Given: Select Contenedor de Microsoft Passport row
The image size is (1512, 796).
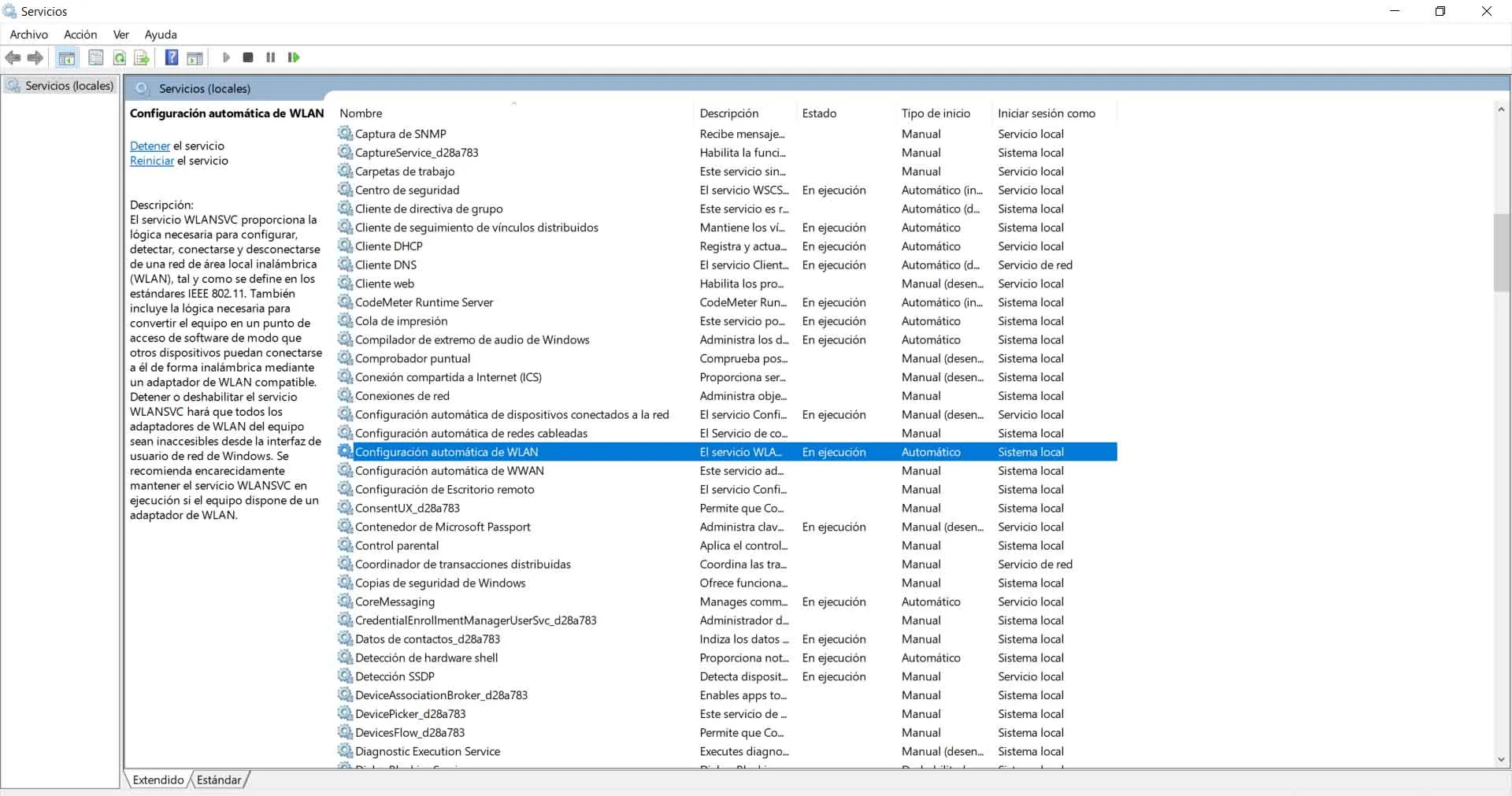Looking at the screenshot, I should click(726, 527).
